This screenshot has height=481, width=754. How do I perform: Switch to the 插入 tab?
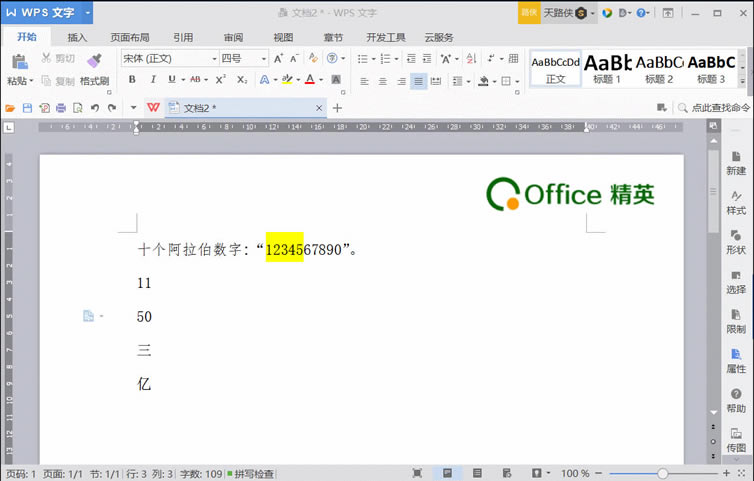coord(77,38)
